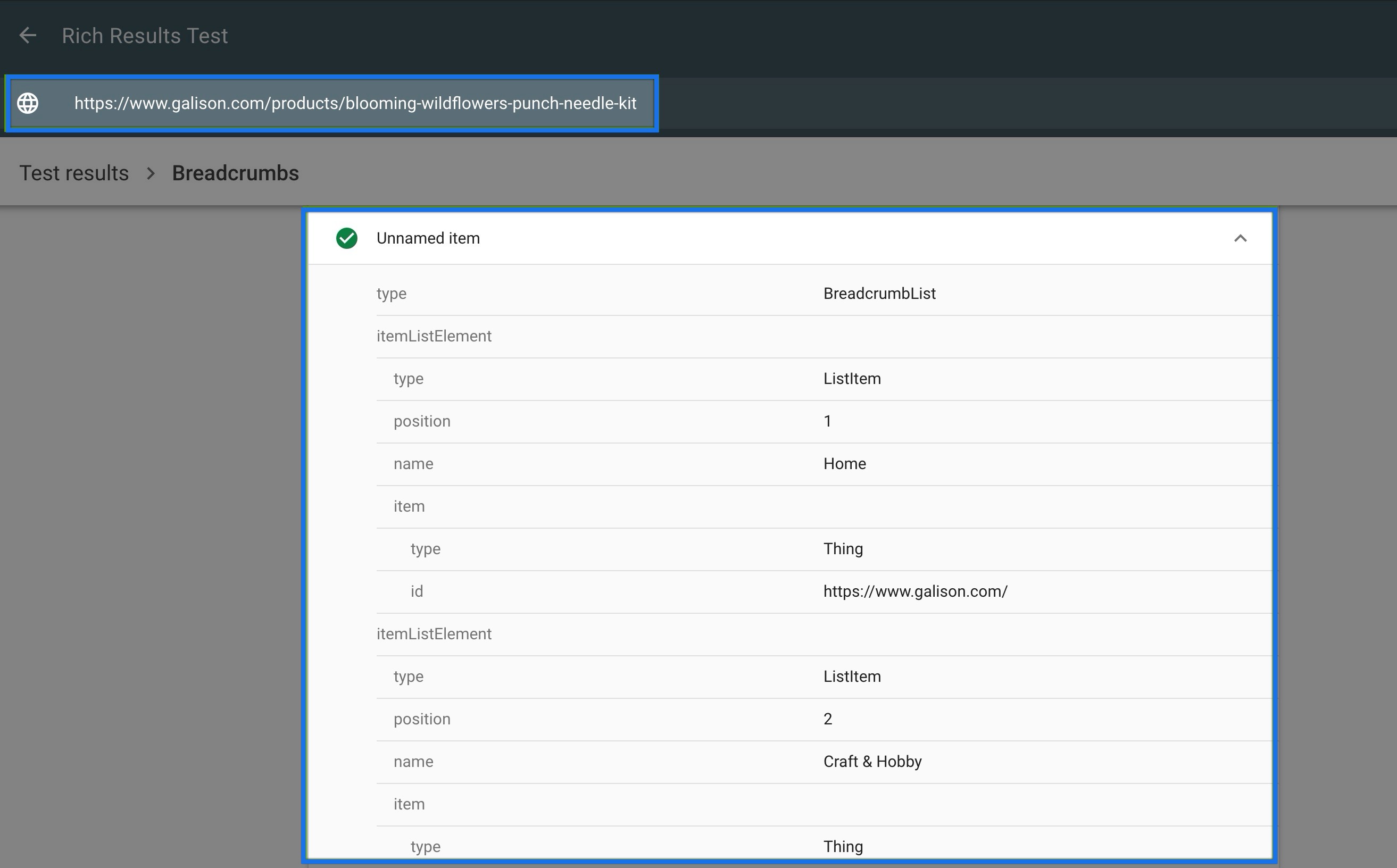Viewport: 1397px width, 868px height.
Task: Click the Unnamed item header row
Action: point(428,238)
